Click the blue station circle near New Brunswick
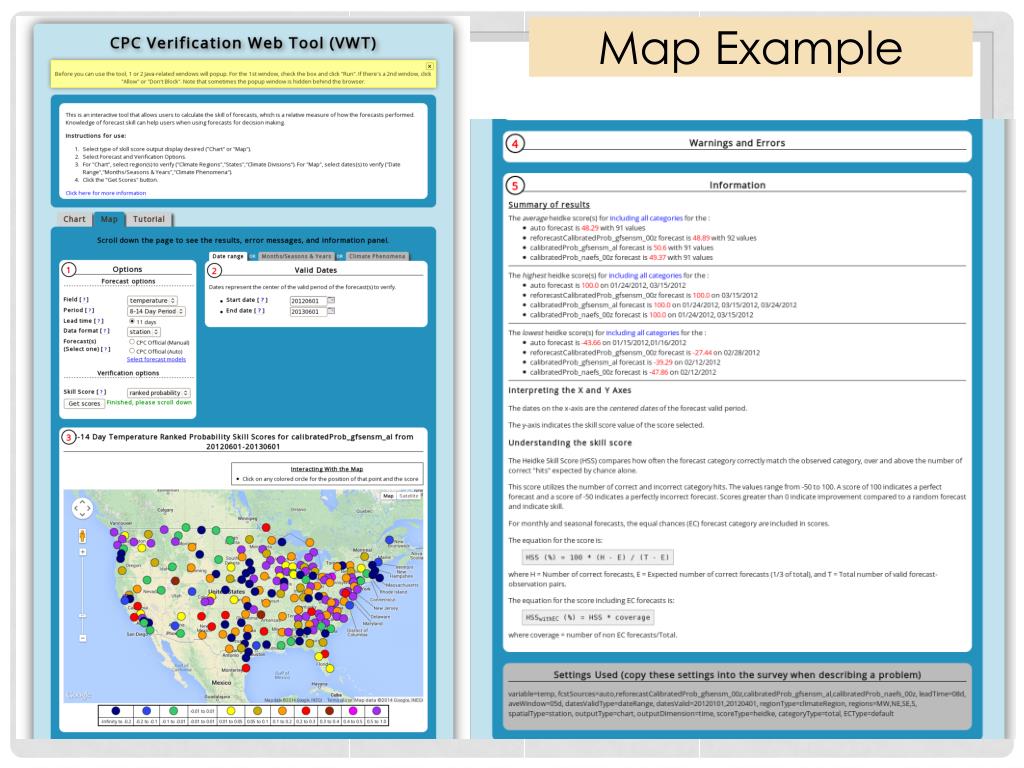Viewport: 1024px width, 768px height. pyautogui.click(x=389, y=540)
